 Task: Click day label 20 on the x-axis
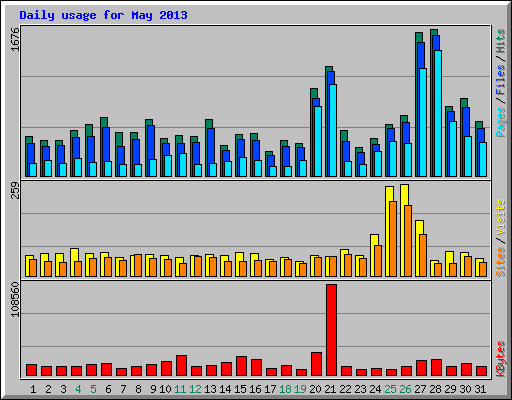point(315,389)
